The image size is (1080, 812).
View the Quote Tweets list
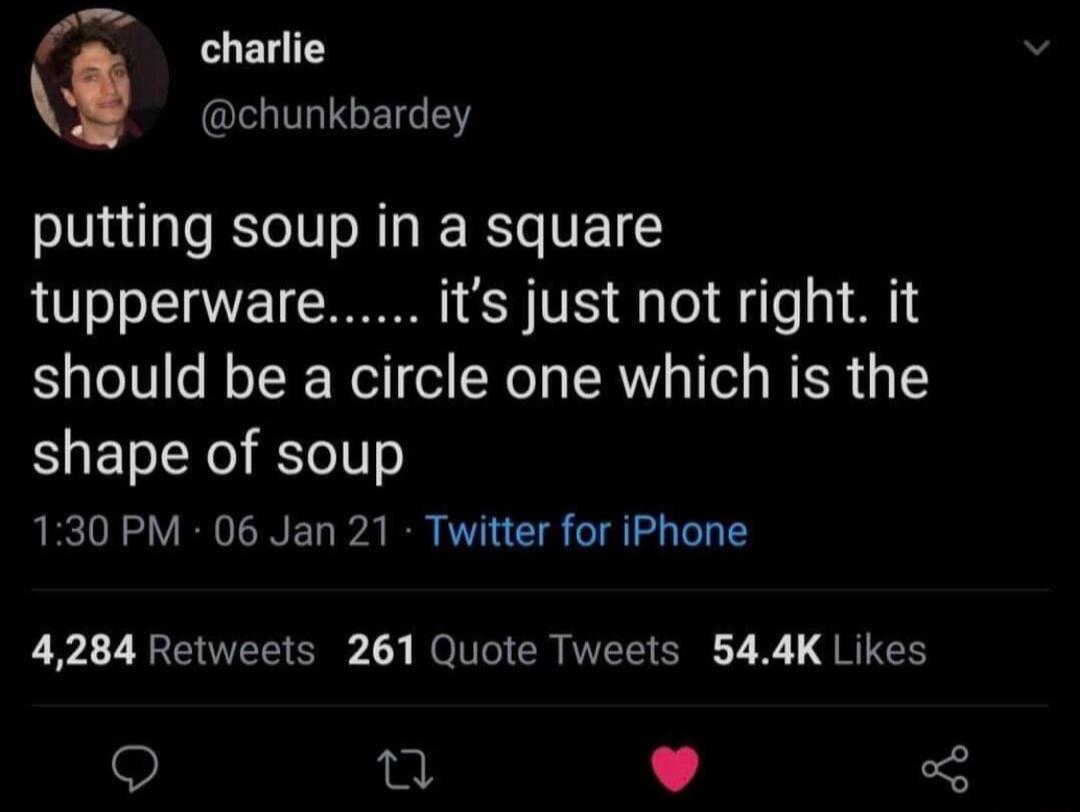click(x=554, y=650)
